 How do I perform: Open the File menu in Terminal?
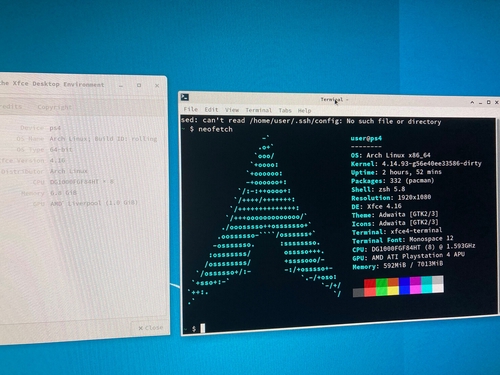[191, 109]
